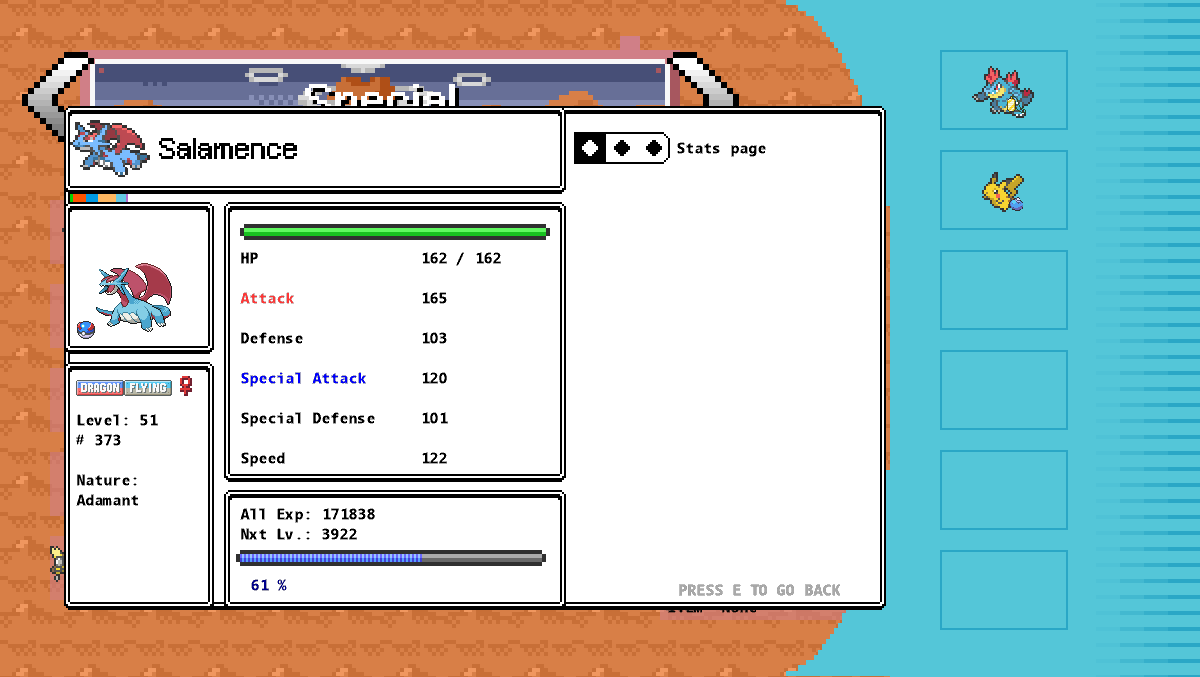Click the red female gender symbol

185,386
